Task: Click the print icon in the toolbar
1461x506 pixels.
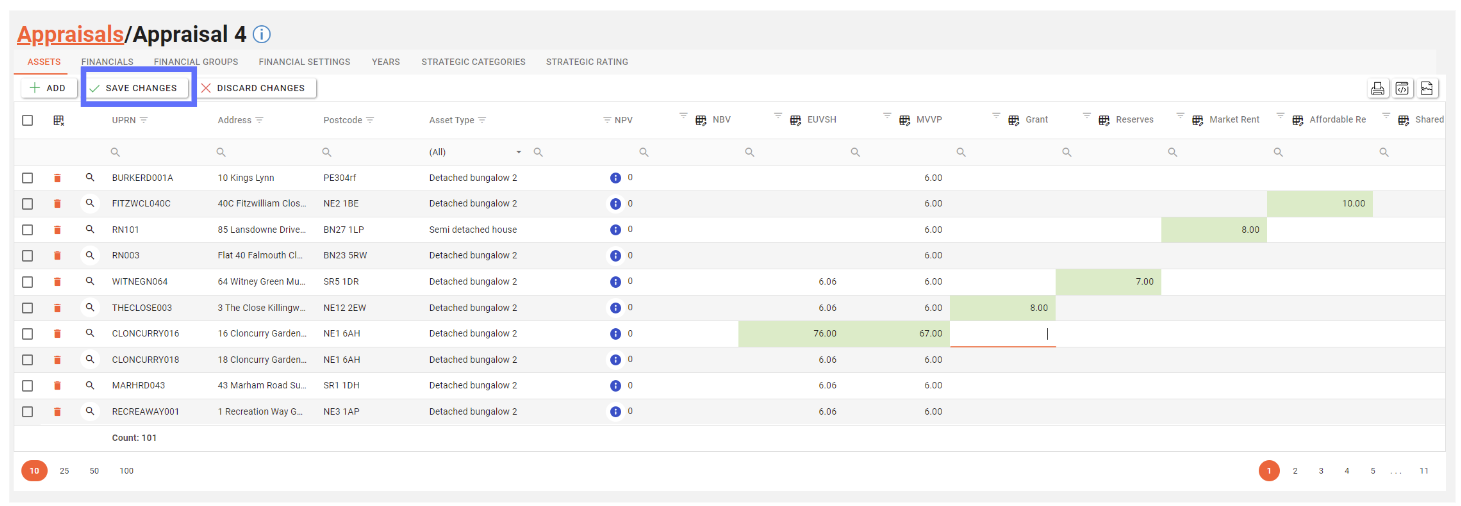Action: (x=1377, y=88)
